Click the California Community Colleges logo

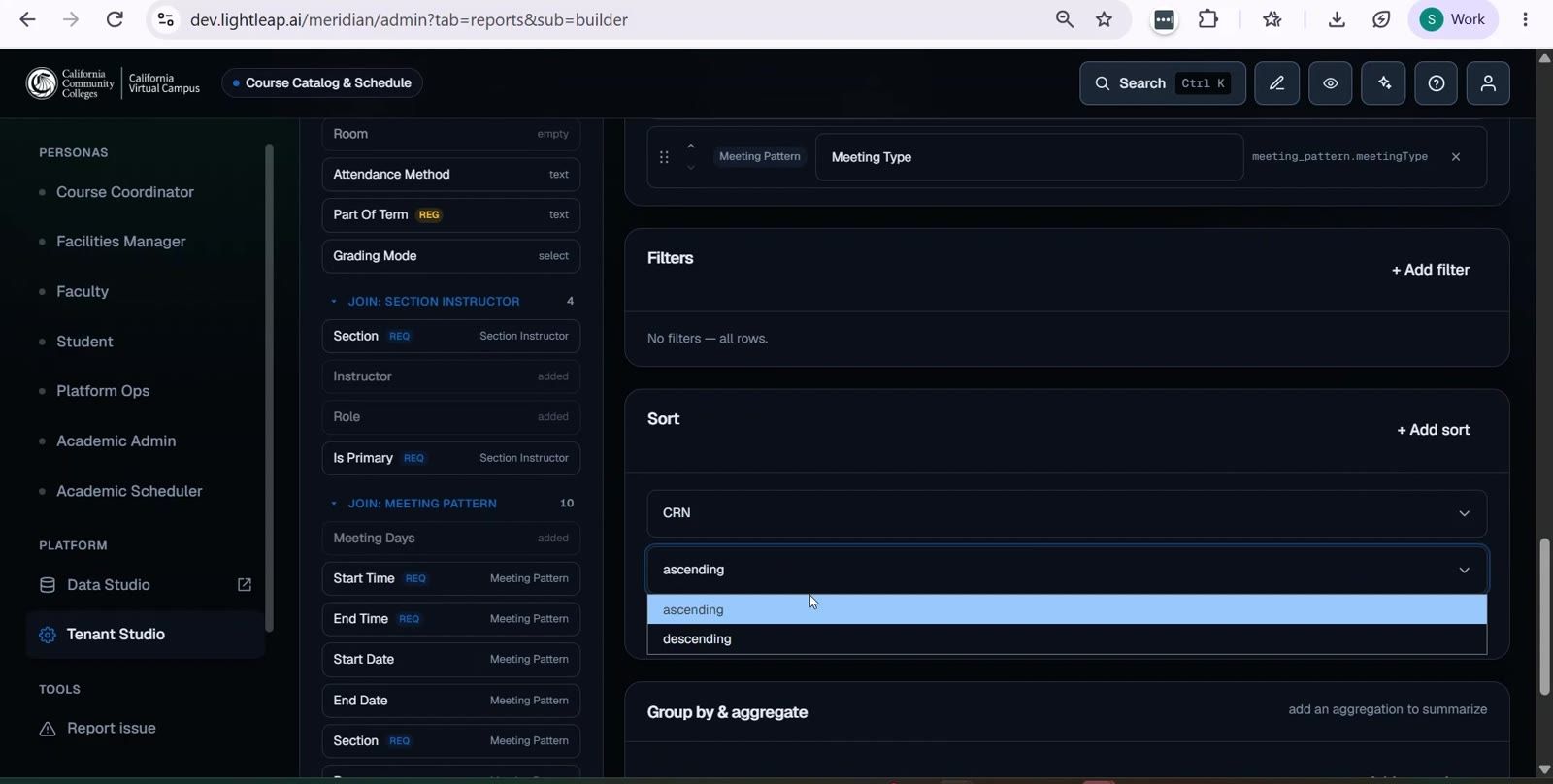click(x=70, y=83)
